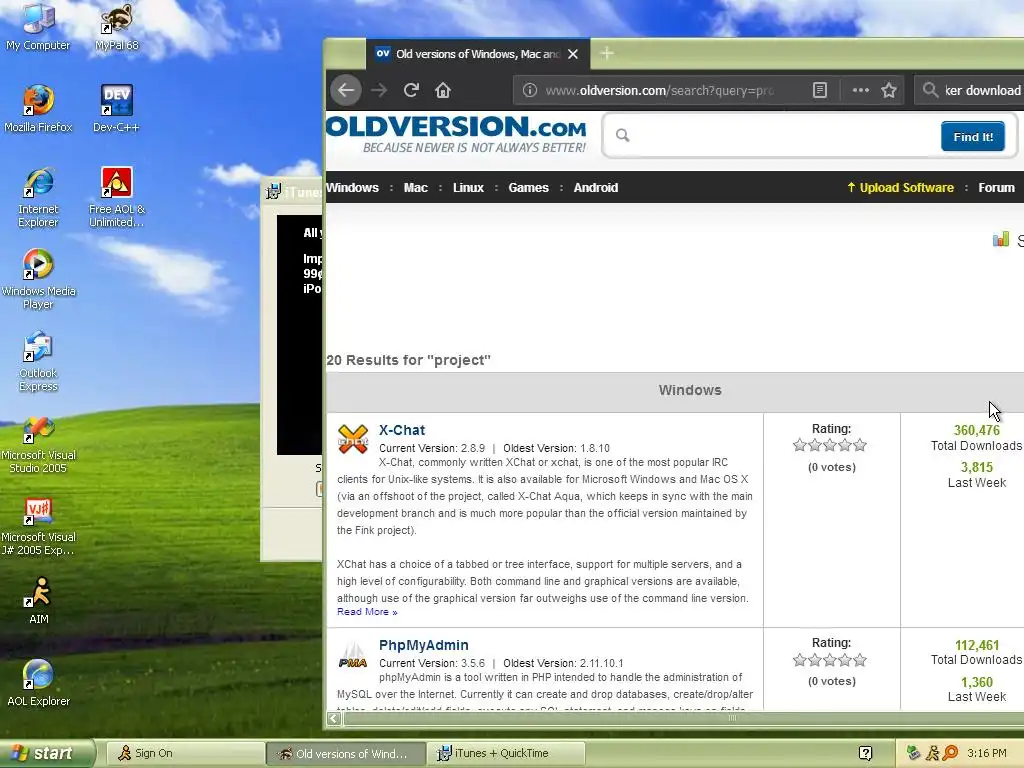Reload the page with refresh icon
Image resolution: width=1024 pixels, height=768 pixels.
[x=411, y=90]
